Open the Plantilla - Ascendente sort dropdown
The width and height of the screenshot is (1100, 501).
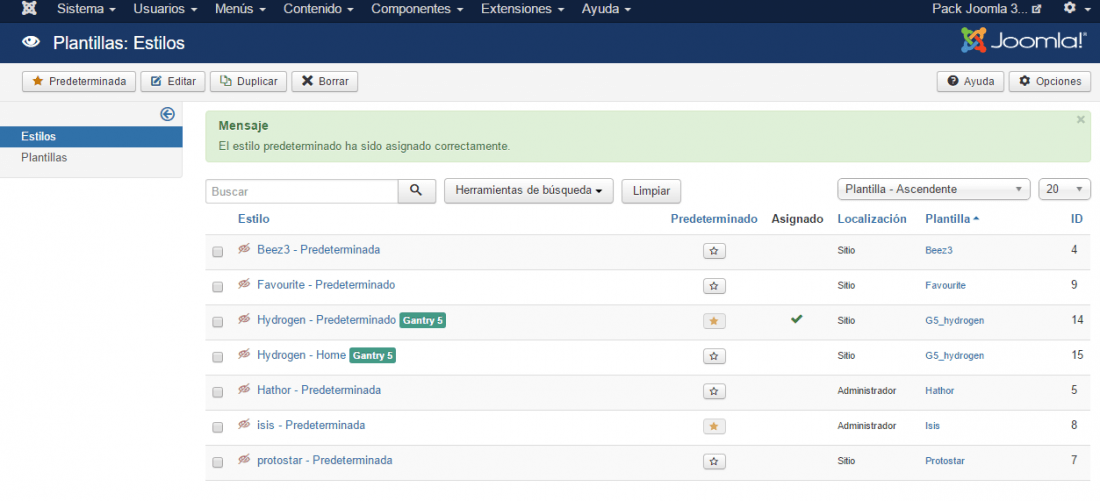pyautogui.click(x=934, y=189)
